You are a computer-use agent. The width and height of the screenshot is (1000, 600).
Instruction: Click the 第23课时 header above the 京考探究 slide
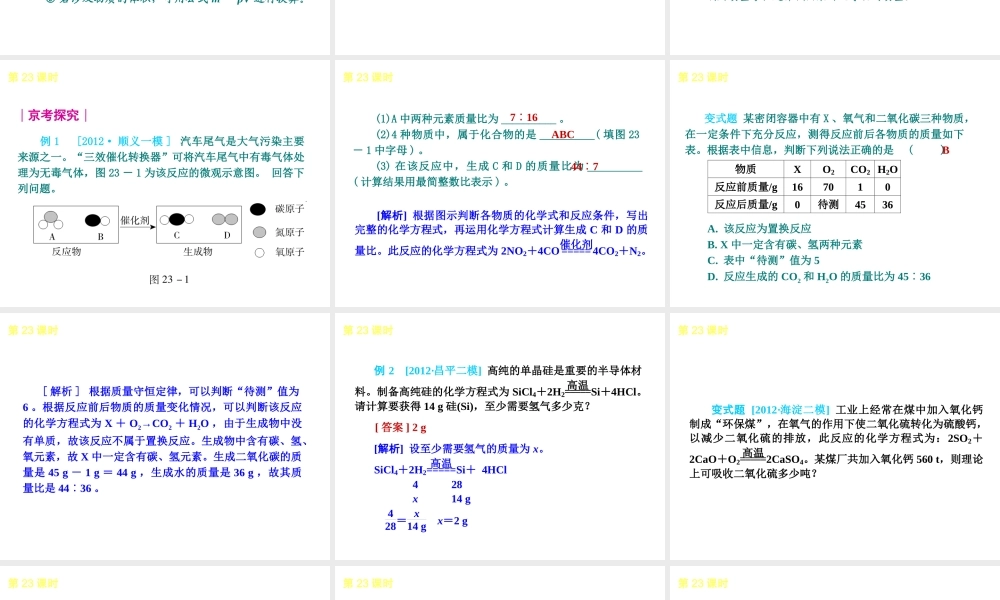[33, 77]
